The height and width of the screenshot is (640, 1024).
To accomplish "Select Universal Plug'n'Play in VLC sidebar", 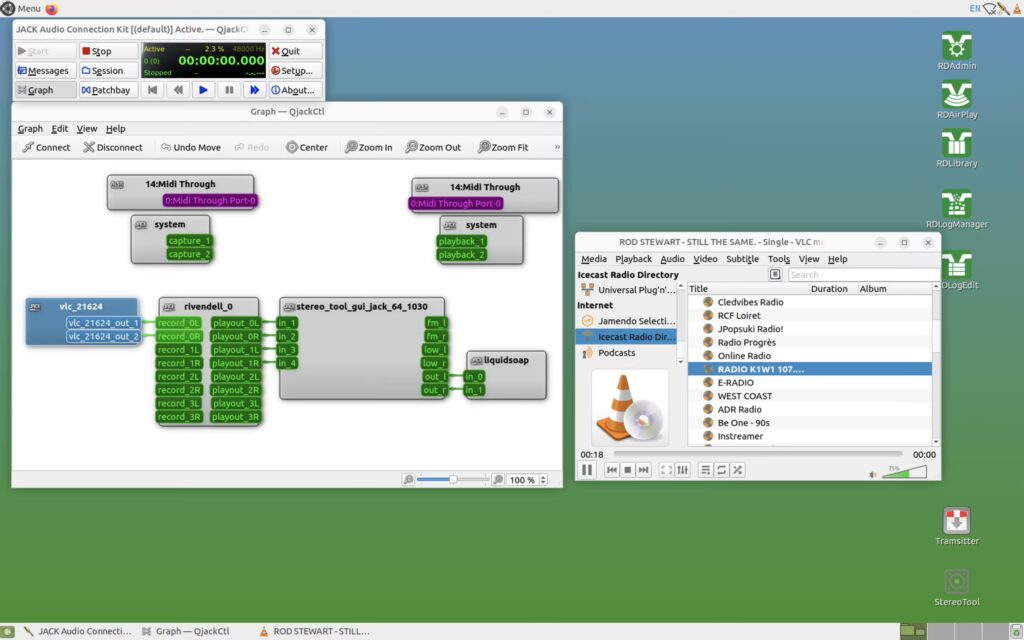I will (x=627, y=290).
